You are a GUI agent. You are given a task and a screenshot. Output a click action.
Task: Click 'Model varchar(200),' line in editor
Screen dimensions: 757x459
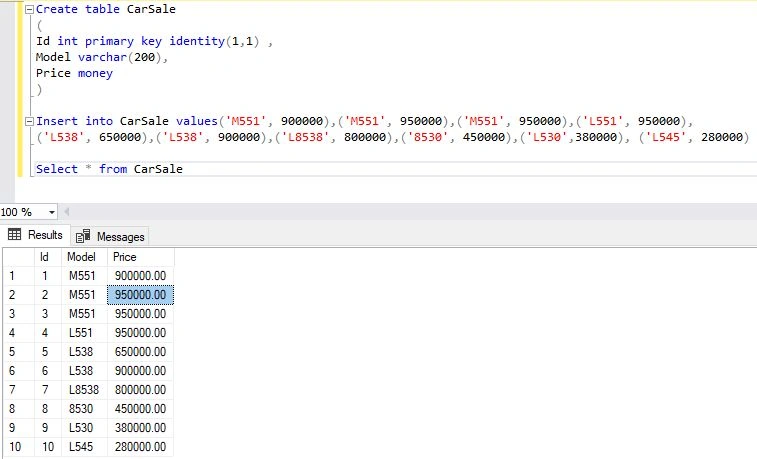pyautogui.click(x=101, y=57)
